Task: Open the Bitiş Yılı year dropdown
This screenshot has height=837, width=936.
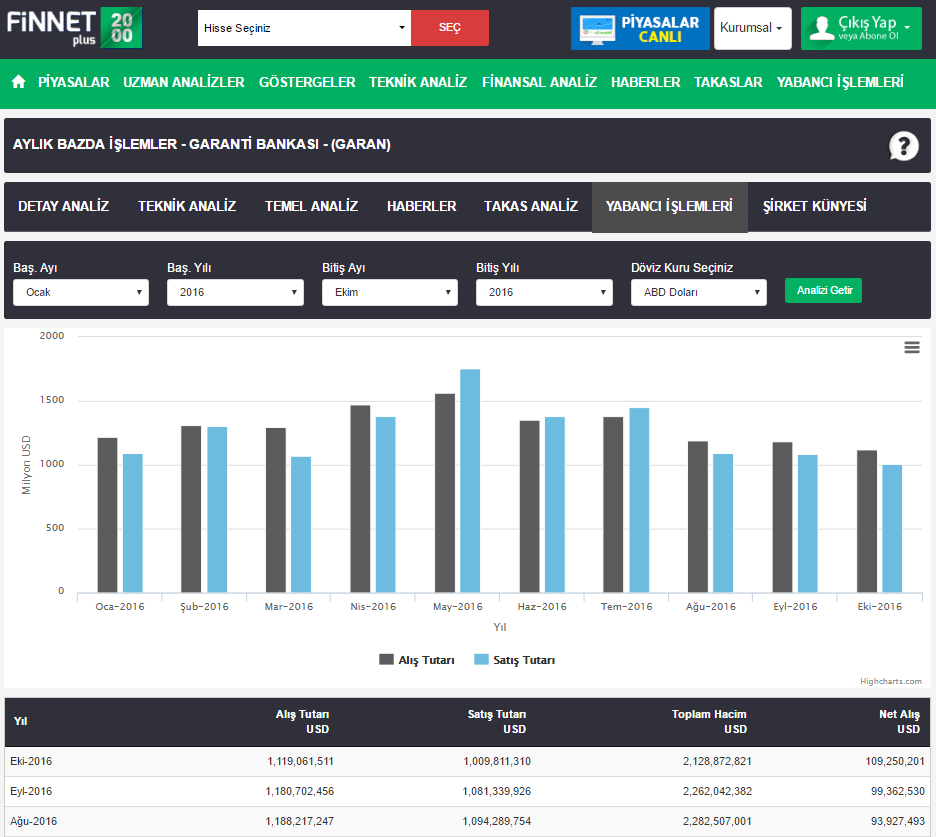Action: click(x=544, y=293)
